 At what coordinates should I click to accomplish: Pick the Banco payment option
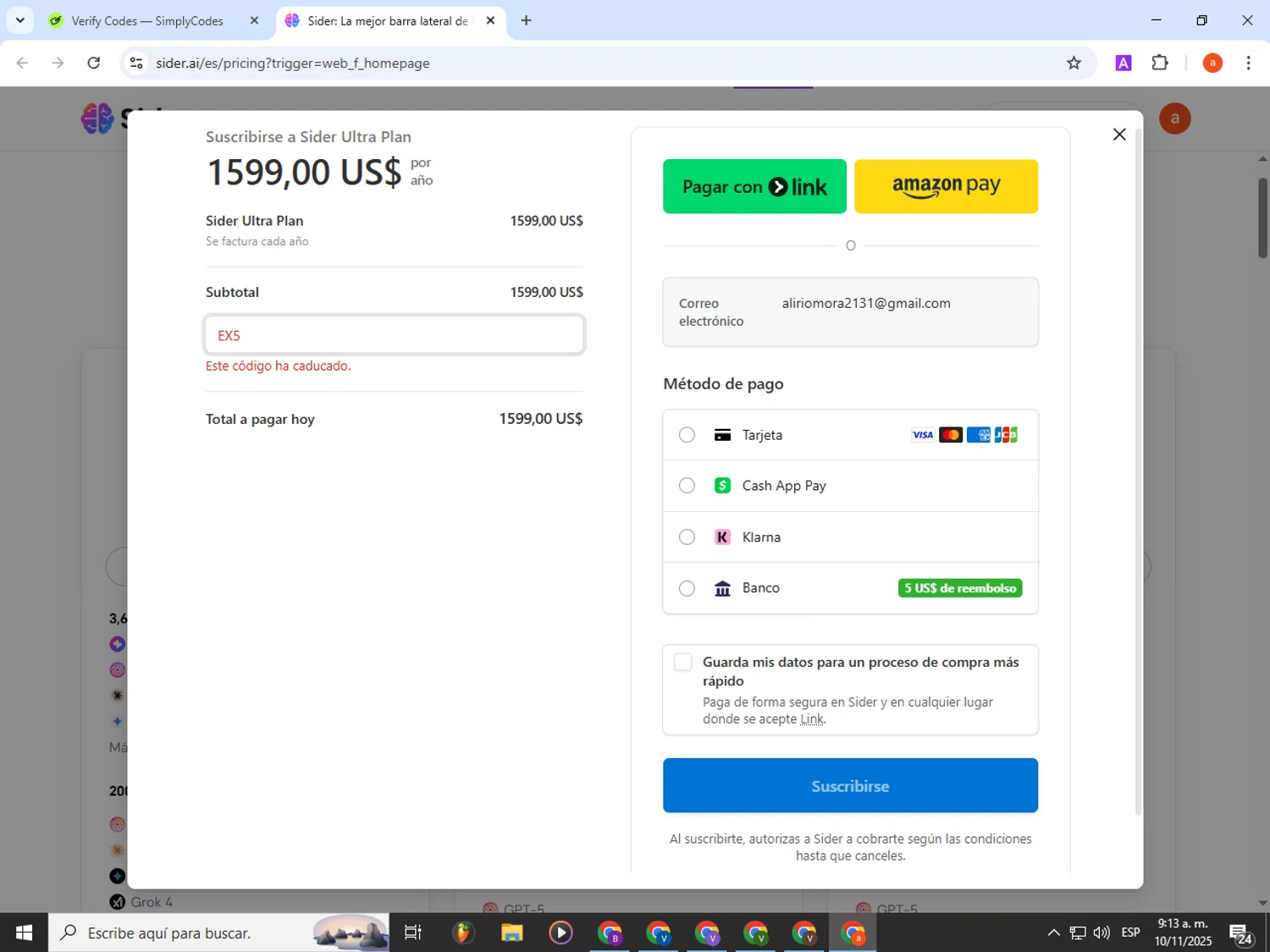[687, 588]
